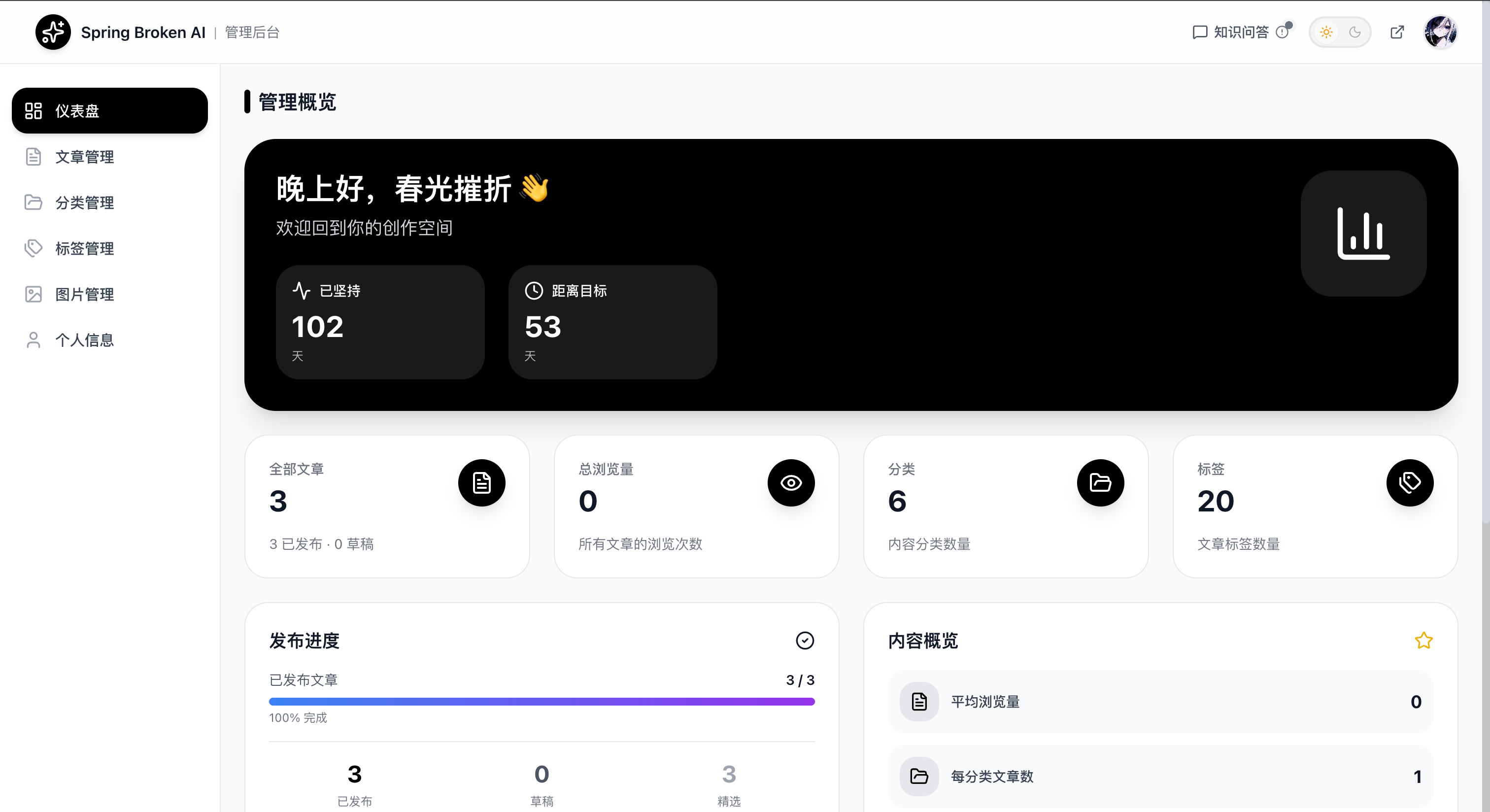This screenshot has height=812, width=1490.
Task: Click the external link icon near the avatar
Action: coord(1397,32)
